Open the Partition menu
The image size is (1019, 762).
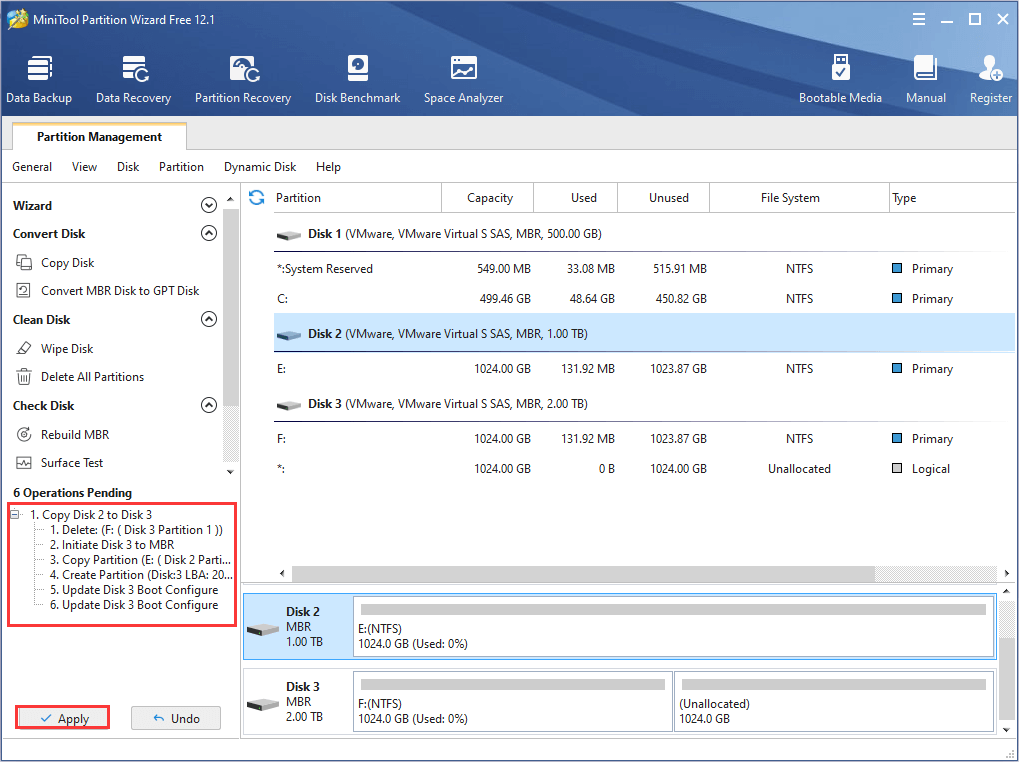pyautogui.click(x=181, y=167)
